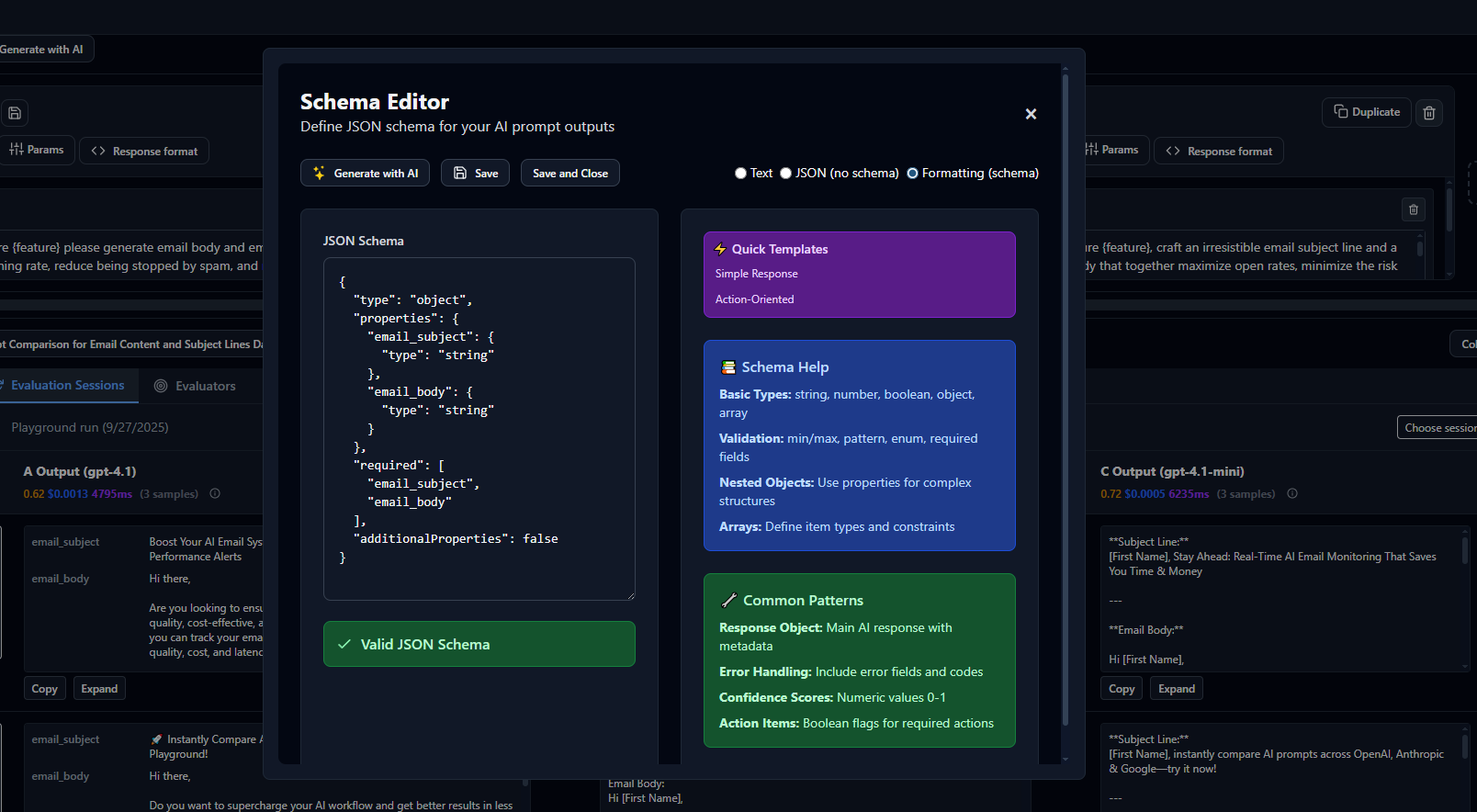The image size is (1477, 812).
Task: Switch to the Evaluation Sessions tab
Action: [x=67, y=386]
